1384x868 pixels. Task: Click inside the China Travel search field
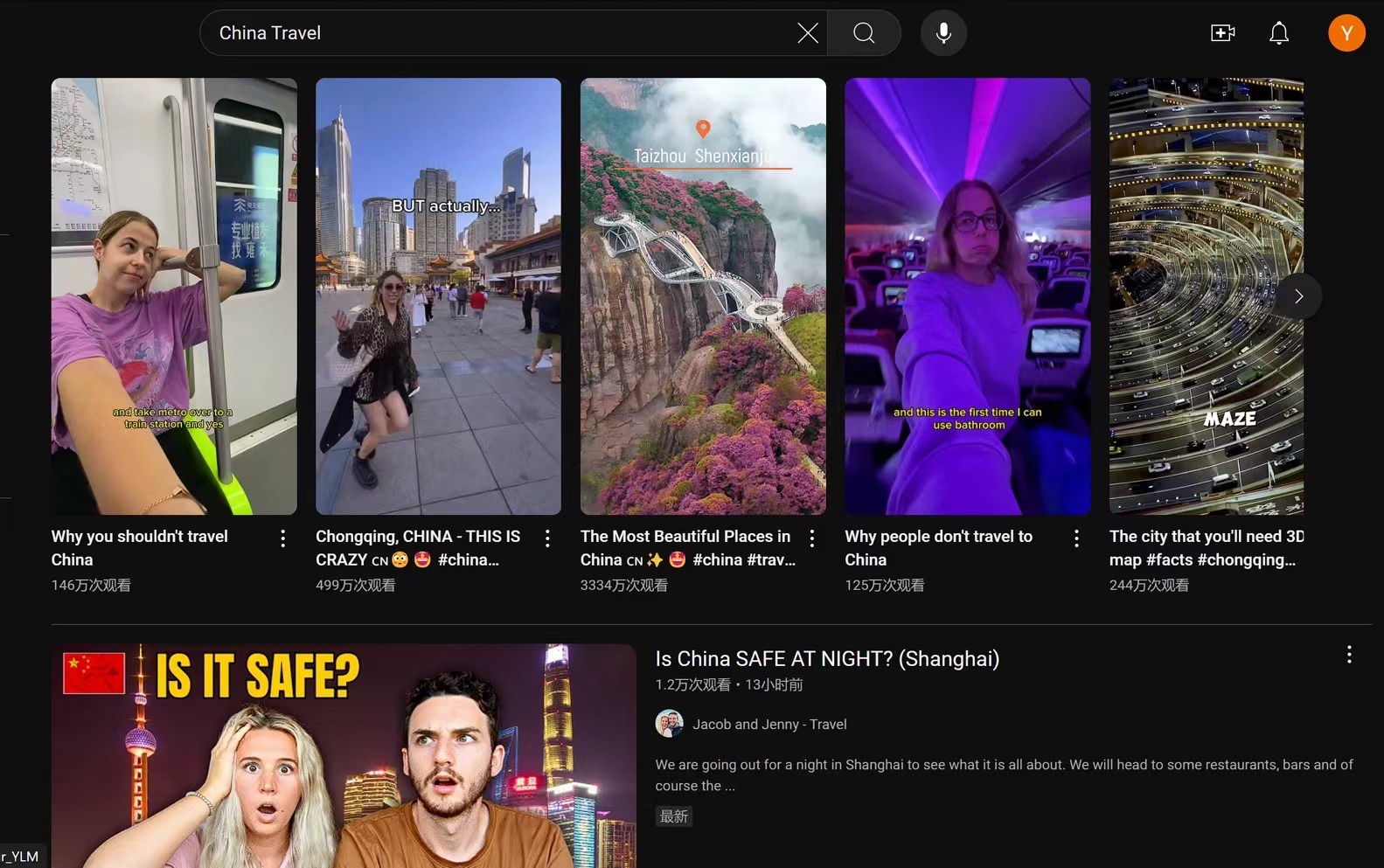coord(498,33)
